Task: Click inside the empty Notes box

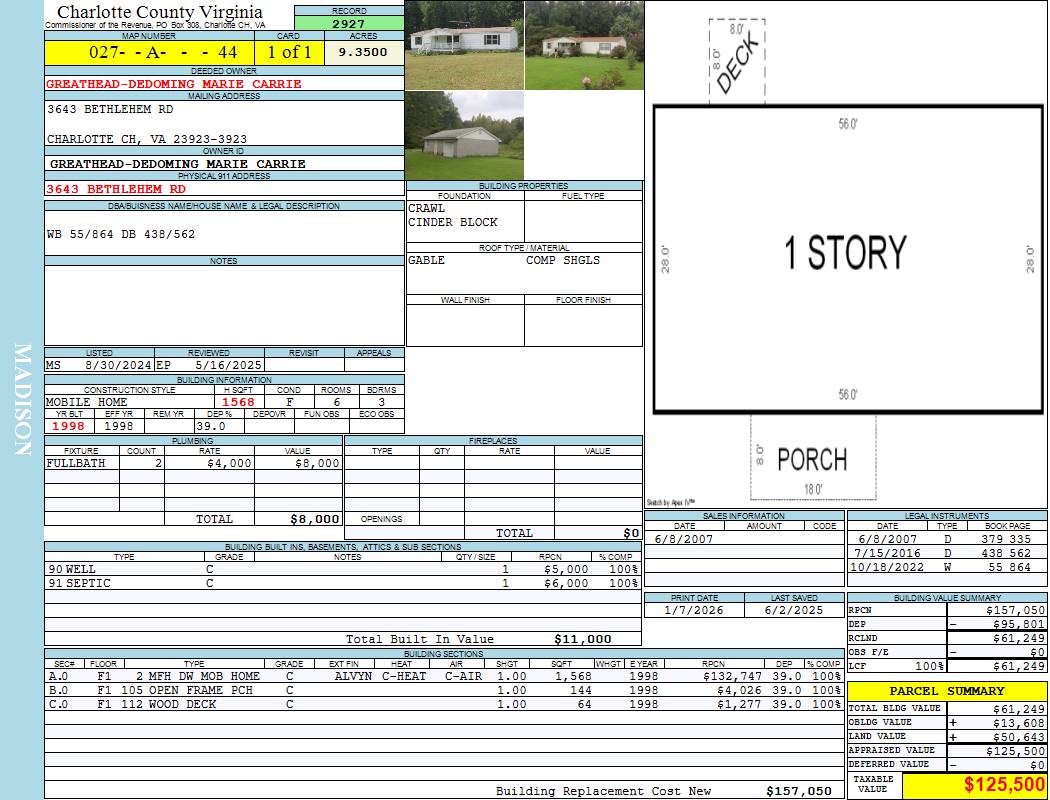Action: 224,305
